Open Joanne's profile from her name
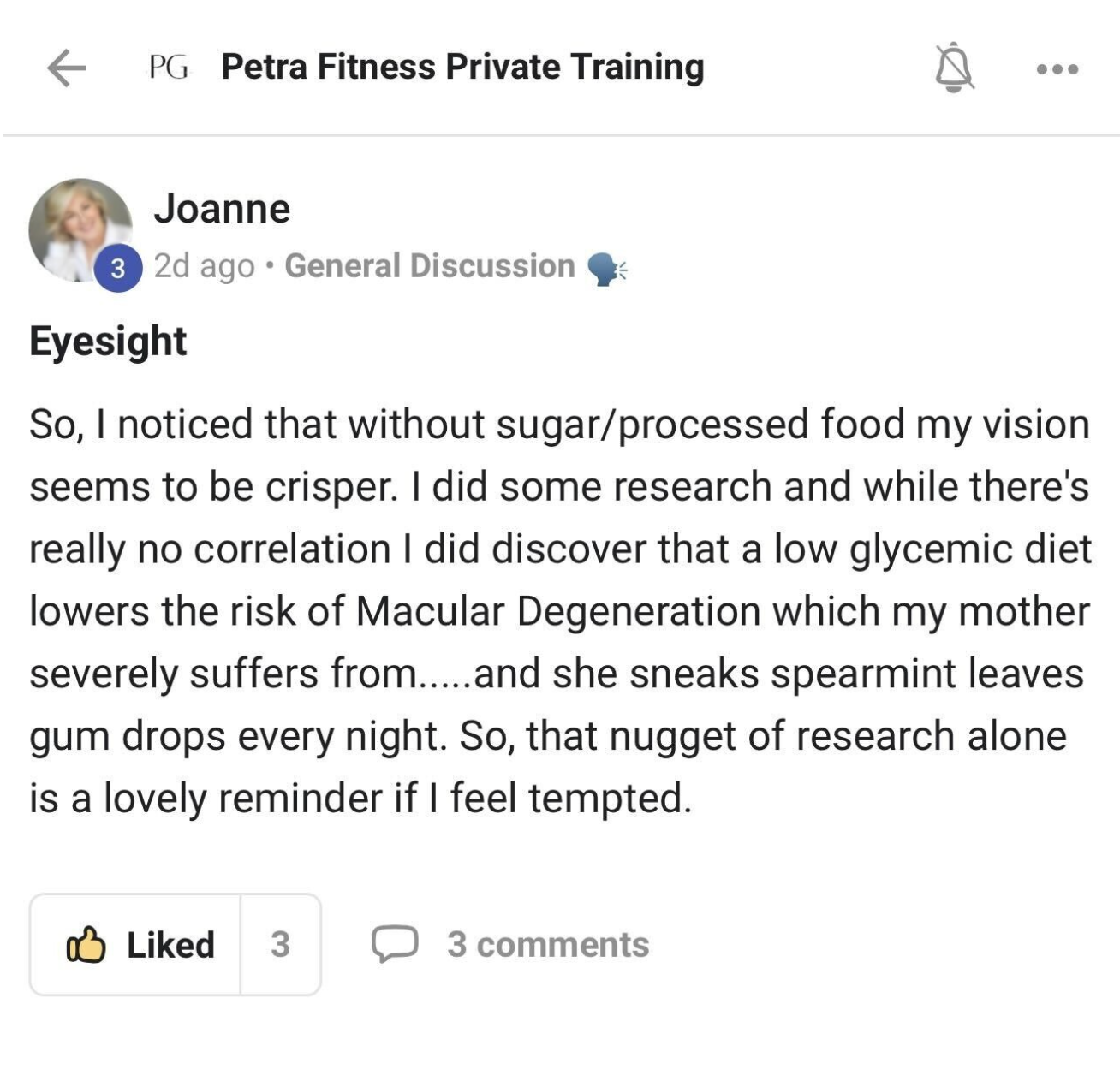The height and width of the screenshot is (1087, 1120). [222, 208]
